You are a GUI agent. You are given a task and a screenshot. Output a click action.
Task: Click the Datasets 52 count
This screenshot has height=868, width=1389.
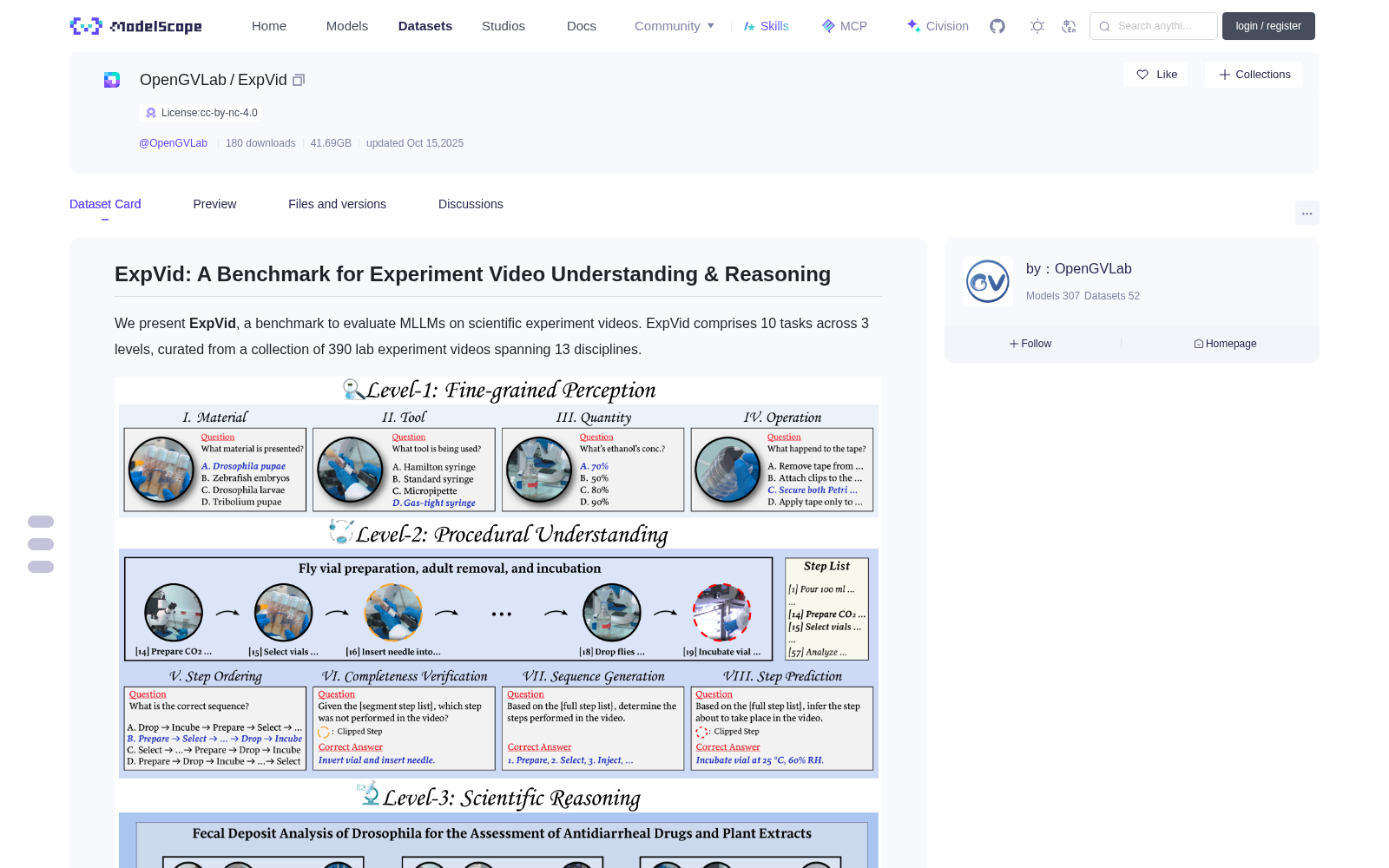coord(1112,296)
